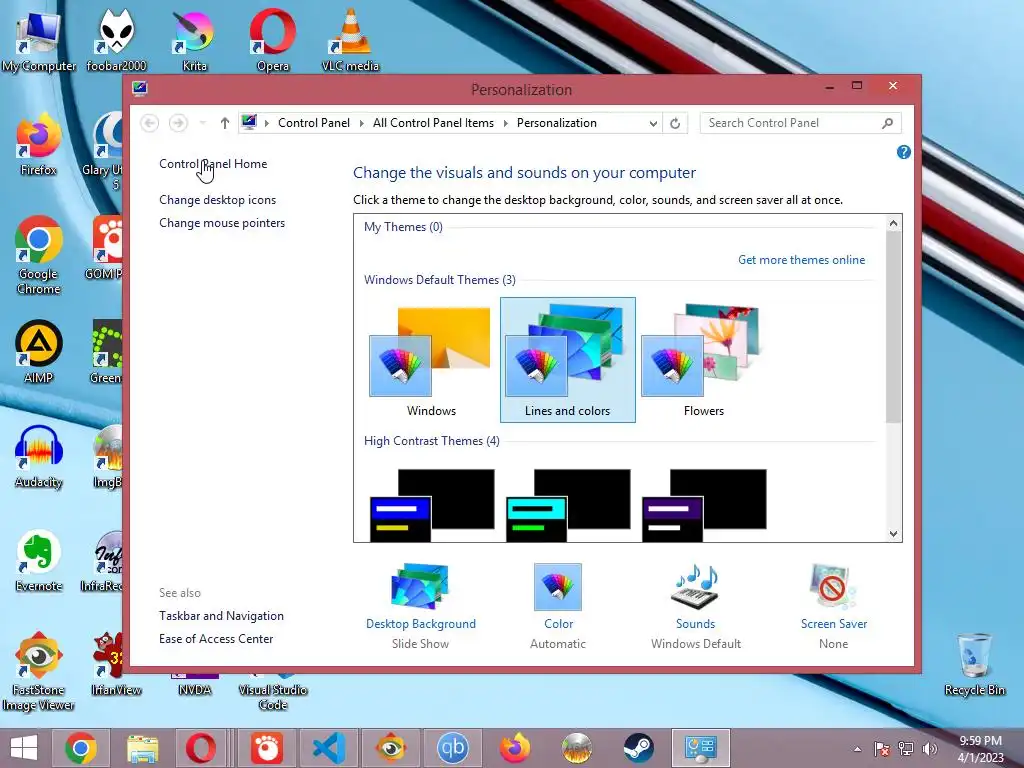This screenshot has width=1024, height=768.
Task: Open the address bar history dropdown
Action: pos(652,123)
